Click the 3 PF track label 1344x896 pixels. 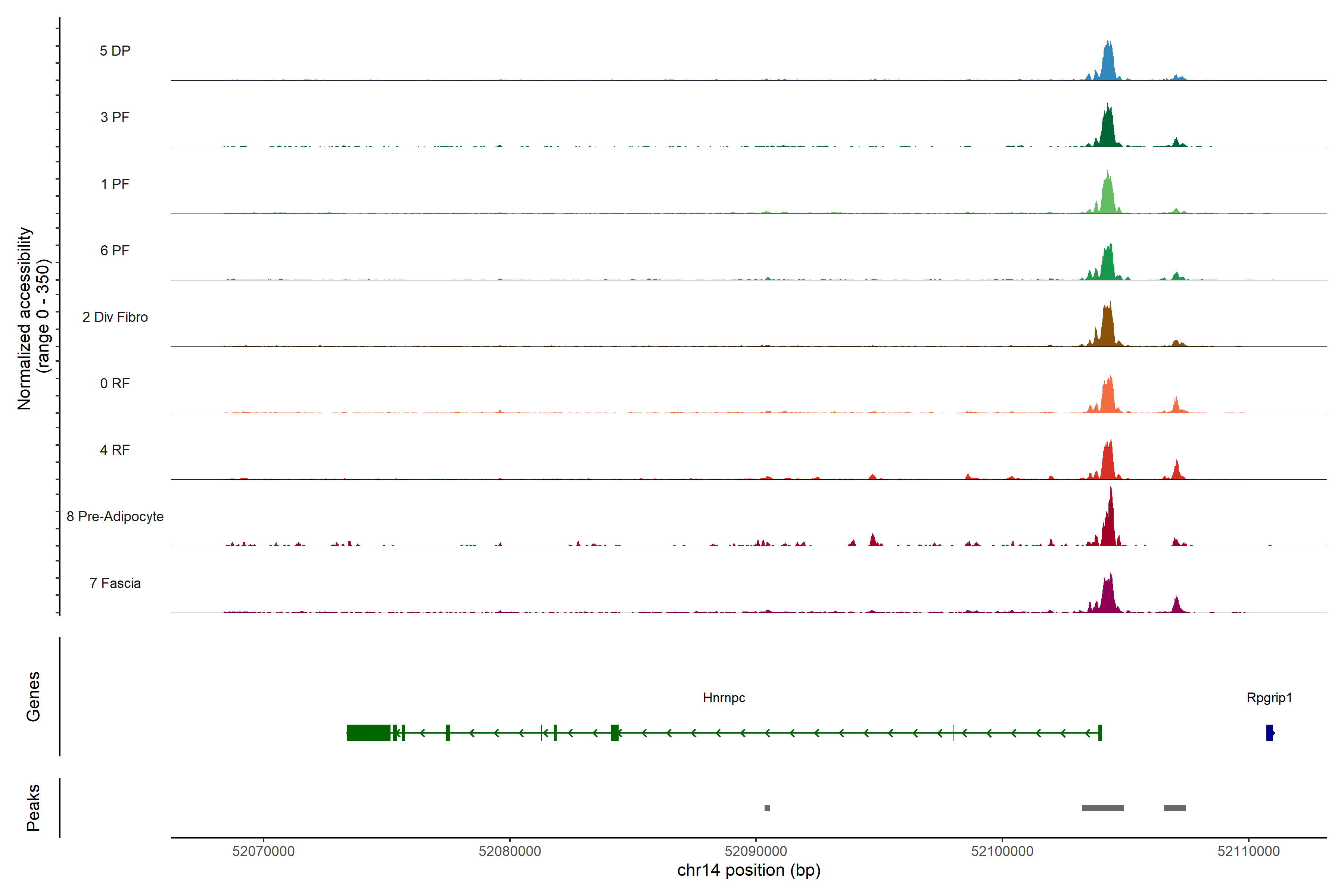point(115,117)
